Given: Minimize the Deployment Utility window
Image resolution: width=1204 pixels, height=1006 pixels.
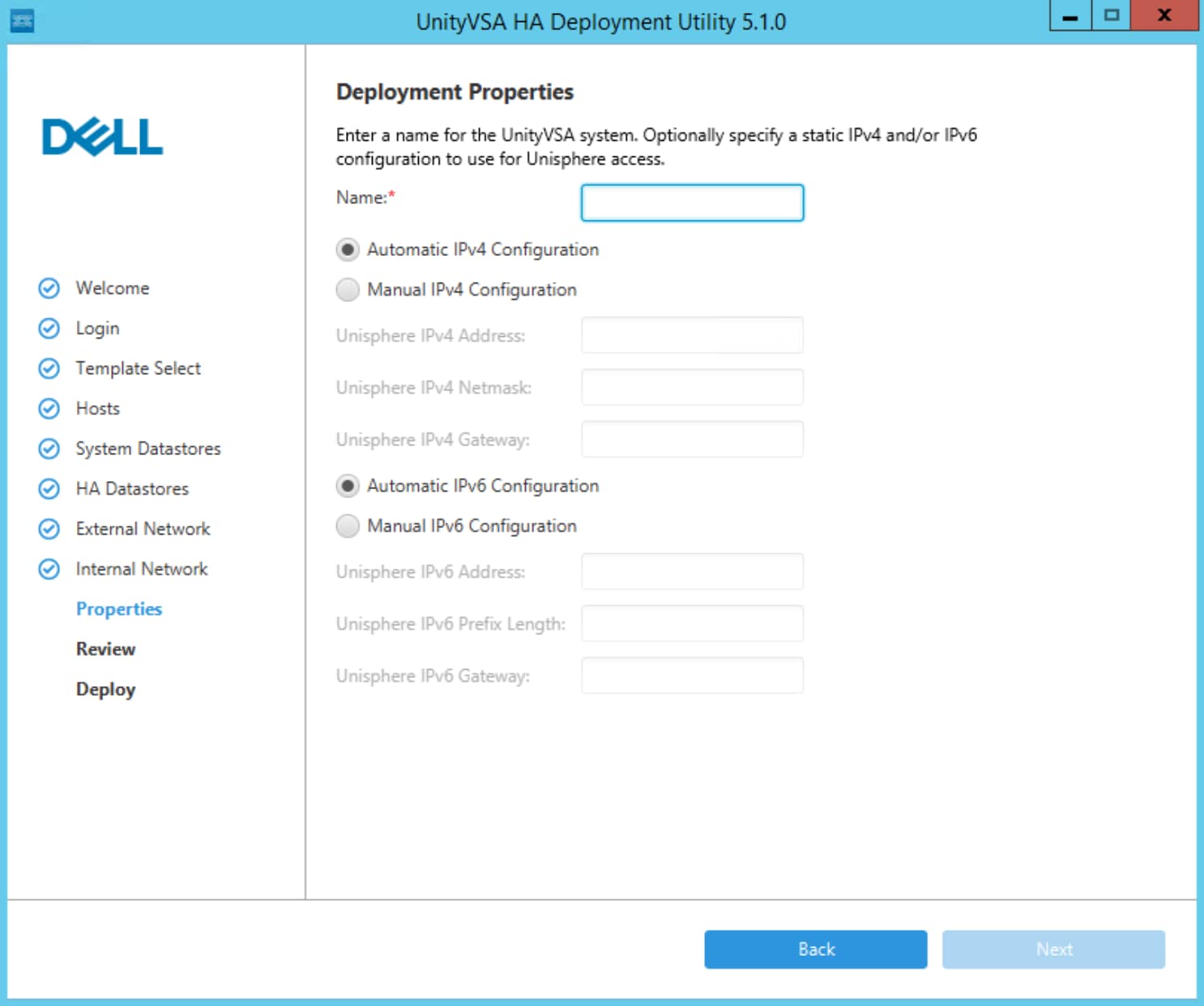Looking at the screenshot, I should [x=1070, y=15].
